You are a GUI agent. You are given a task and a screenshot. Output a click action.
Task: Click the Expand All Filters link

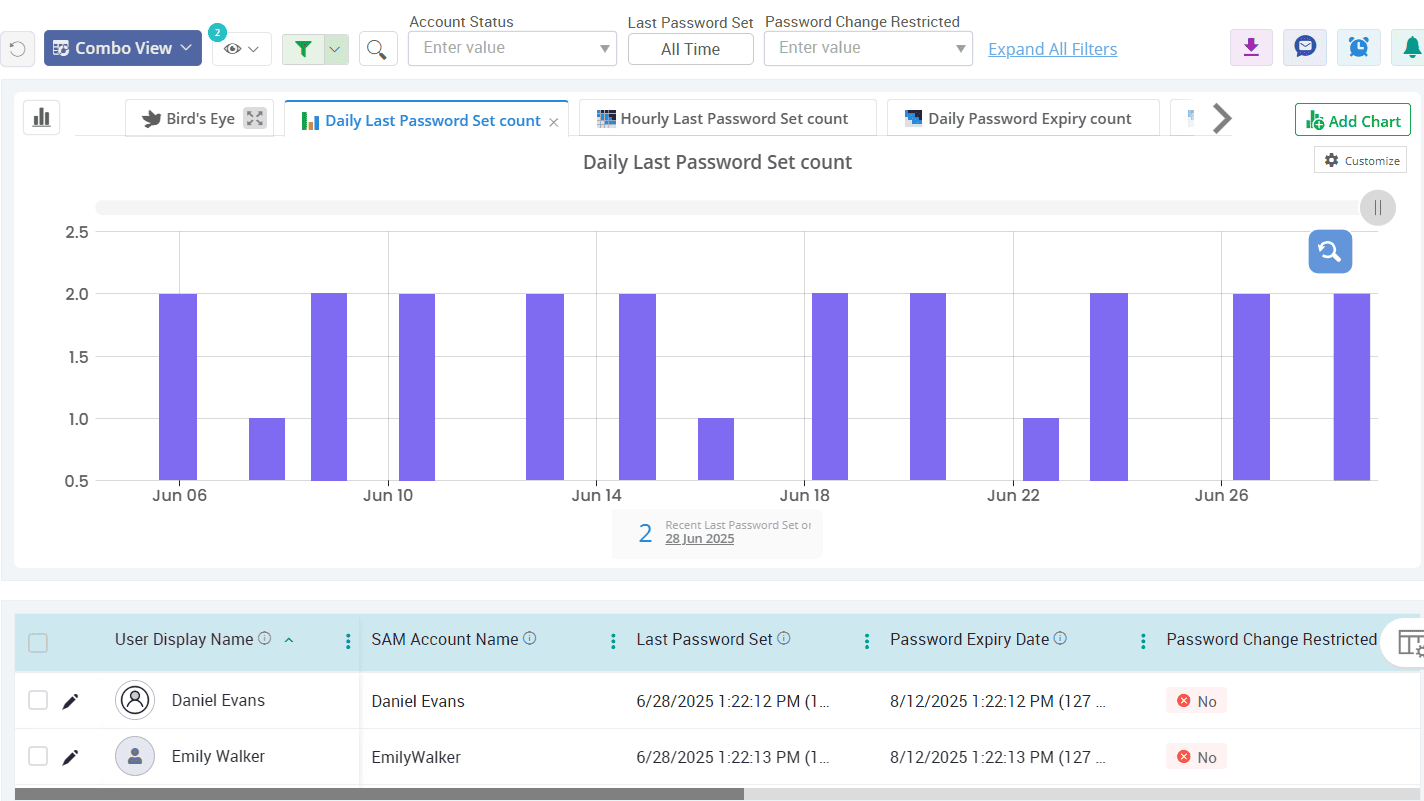1052,49
